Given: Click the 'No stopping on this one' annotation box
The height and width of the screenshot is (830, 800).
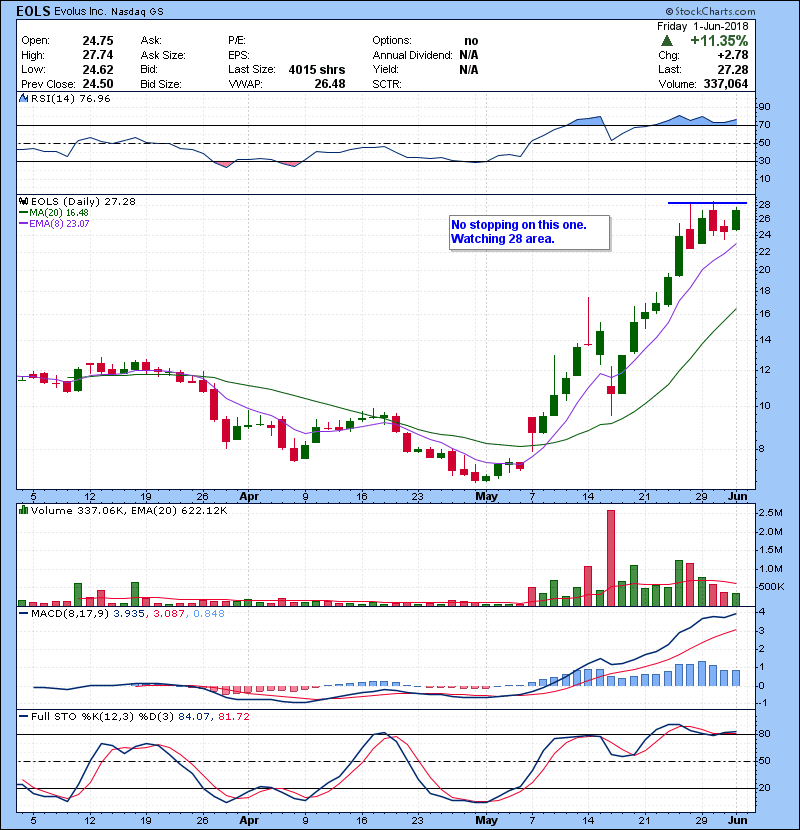Looking at the screenshot, I should coord(529,232).
